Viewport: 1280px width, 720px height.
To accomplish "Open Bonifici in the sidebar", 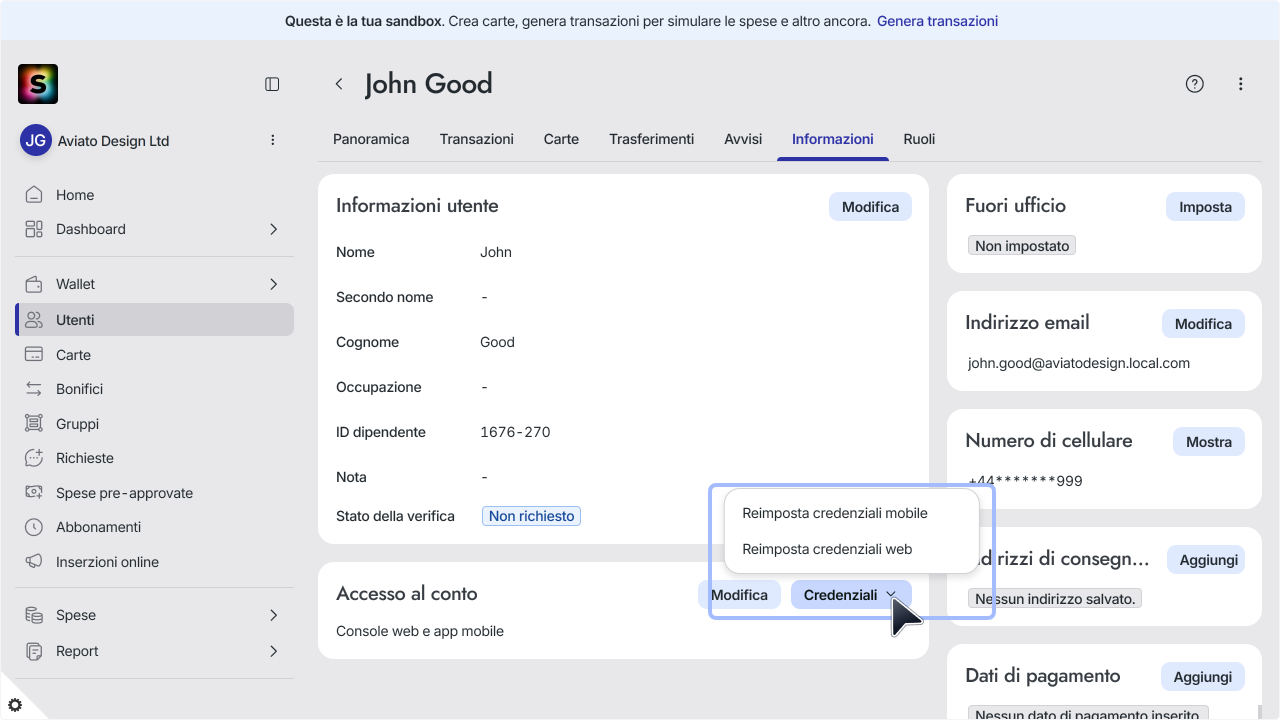I will click(x=155, y=389).
